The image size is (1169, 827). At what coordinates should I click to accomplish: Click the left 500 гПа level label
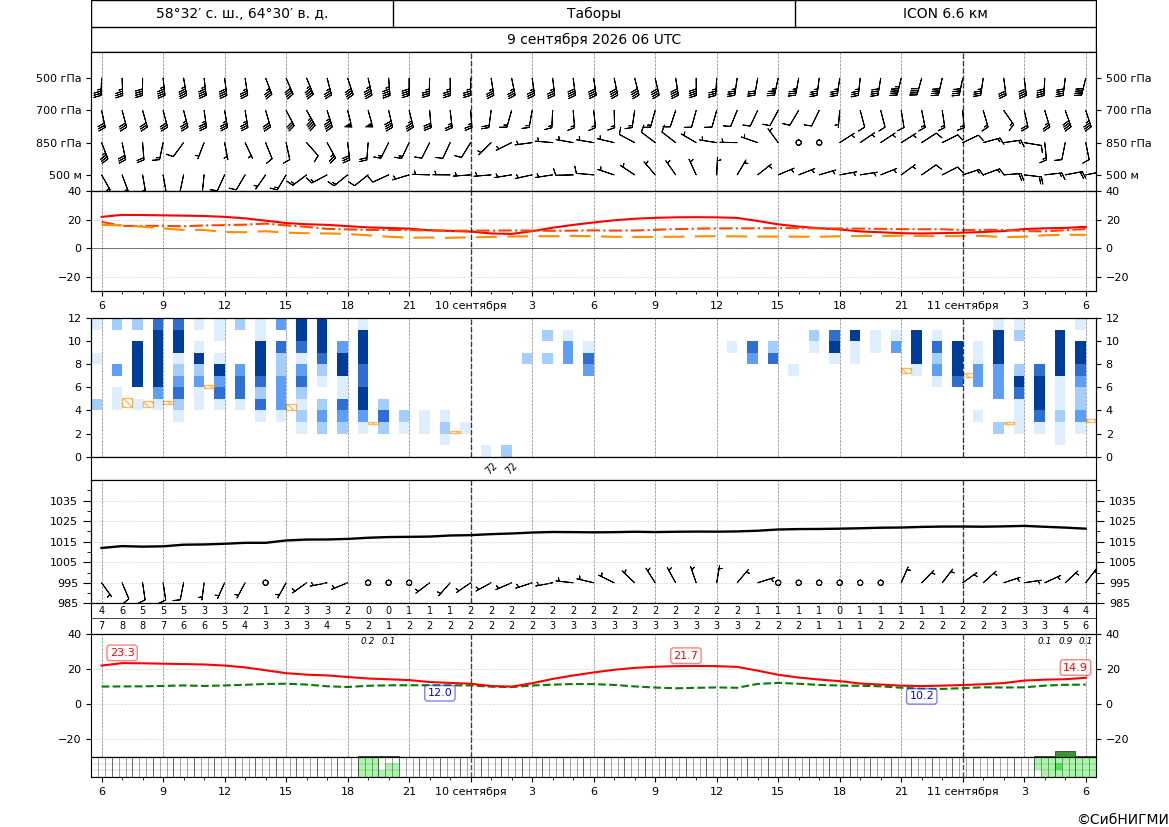pos(58,78)
